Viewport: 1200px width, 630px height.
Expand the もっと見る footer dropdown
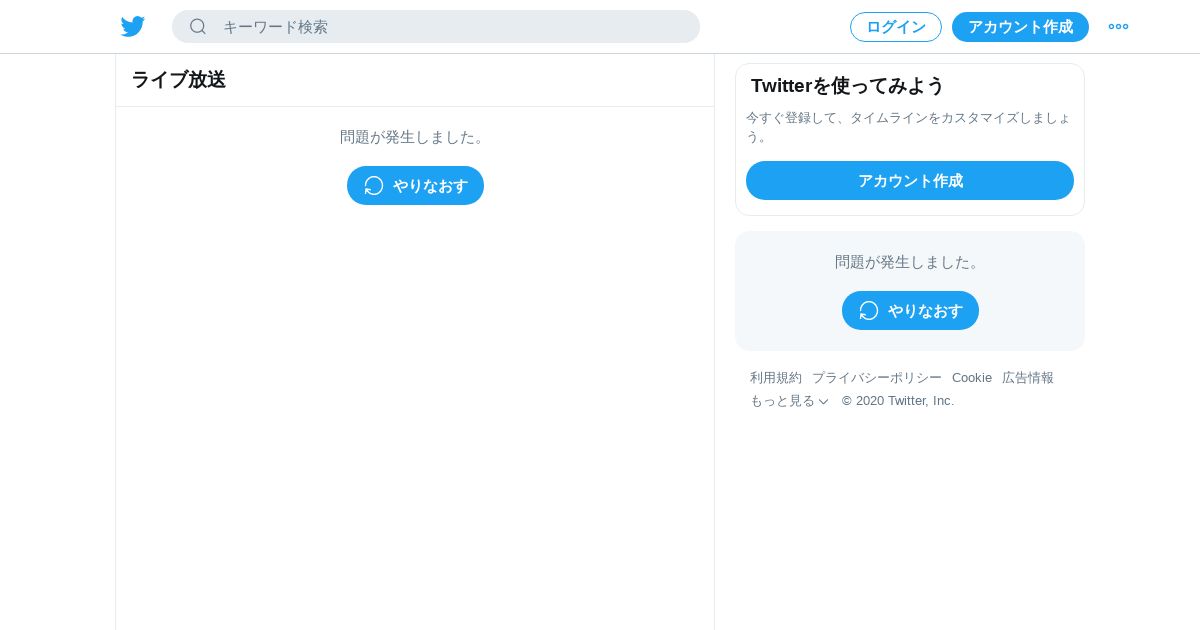(790, 401)
